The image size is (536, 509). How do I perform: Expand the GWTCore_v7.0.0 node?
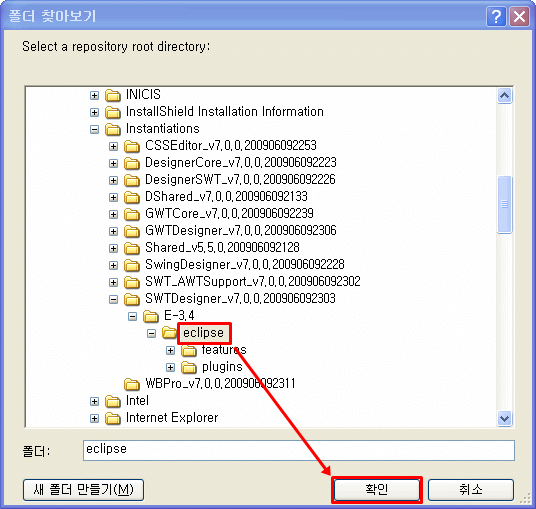(x=113, y=214)
